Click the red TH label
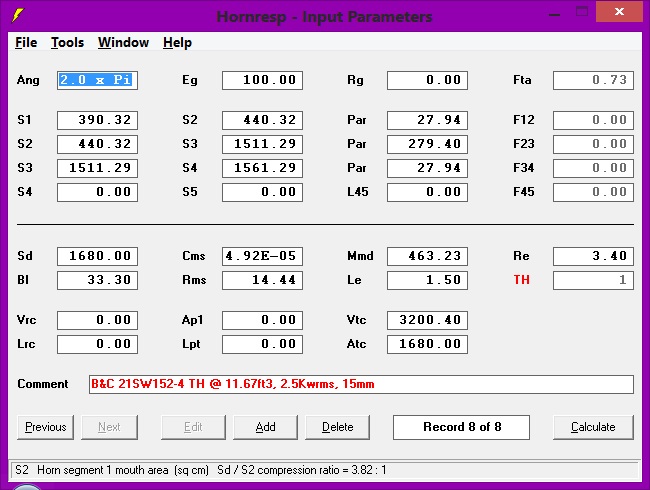Viewport: 650px width, 490px height. 521,280
